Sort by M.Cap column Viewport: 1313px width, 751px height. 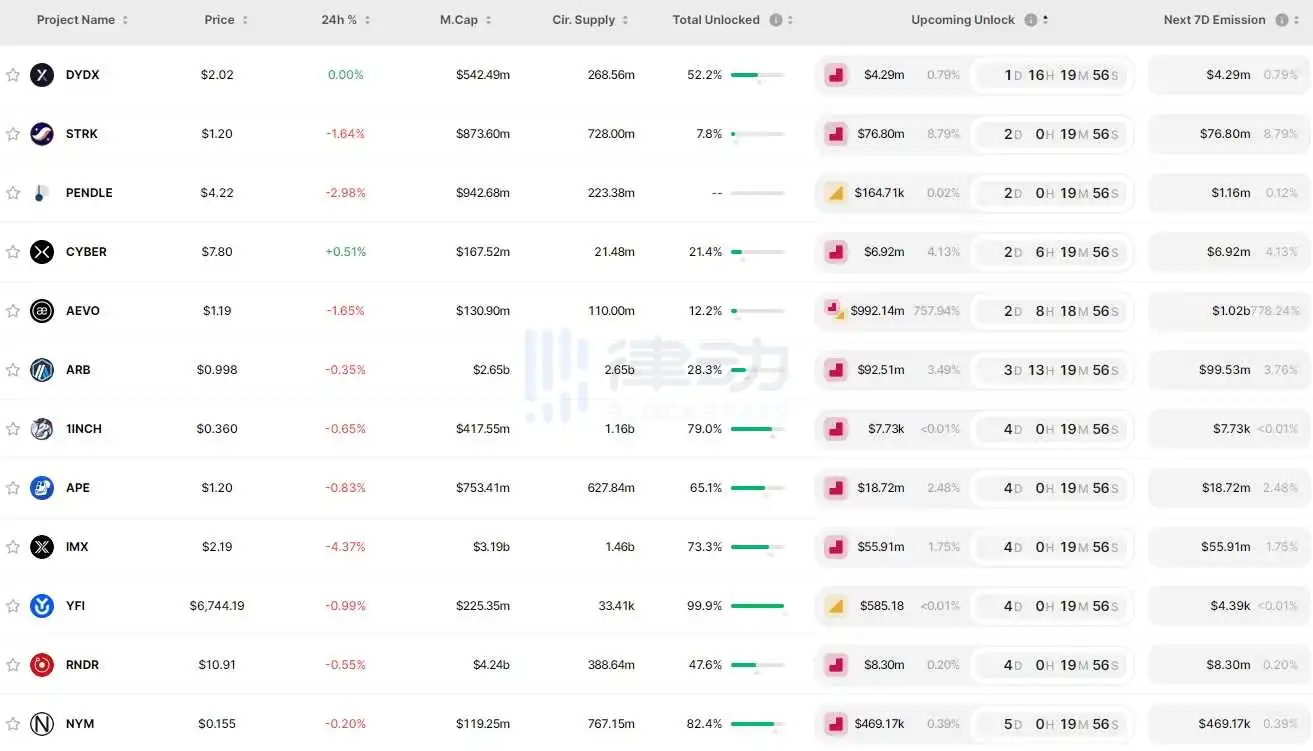(466, 20)
